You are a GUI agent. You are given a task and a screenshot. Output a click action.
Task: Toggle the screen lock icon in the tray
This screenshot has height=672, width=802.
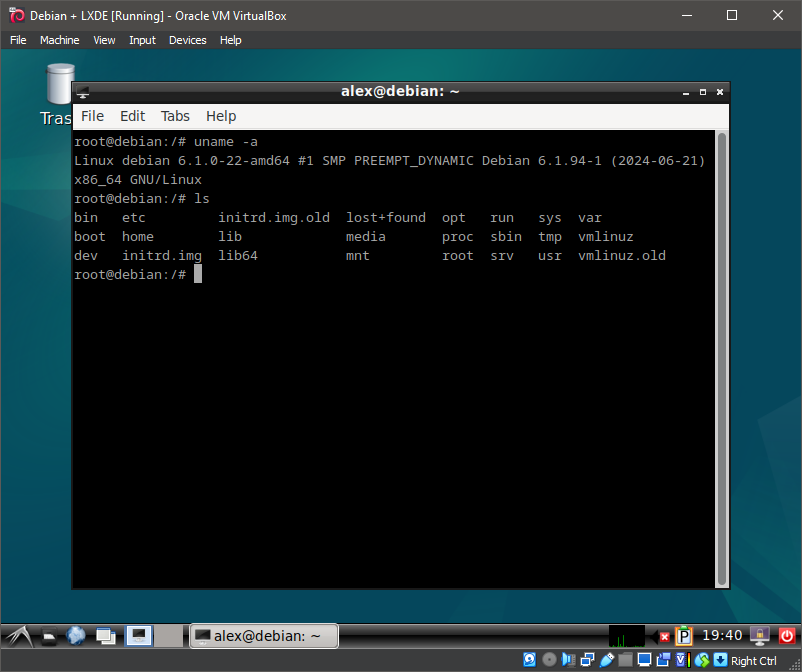pos(760,635)
